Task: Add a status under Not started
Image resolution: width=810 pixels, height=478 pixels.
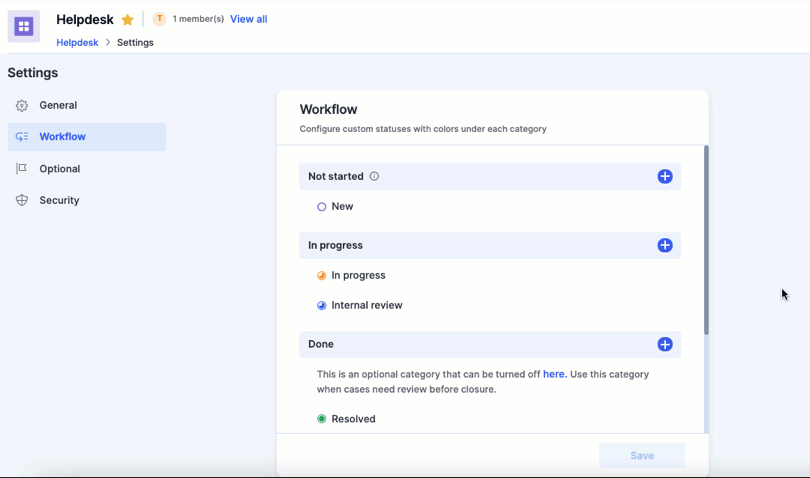Action: pyautogui.click(x=665, y=176)
